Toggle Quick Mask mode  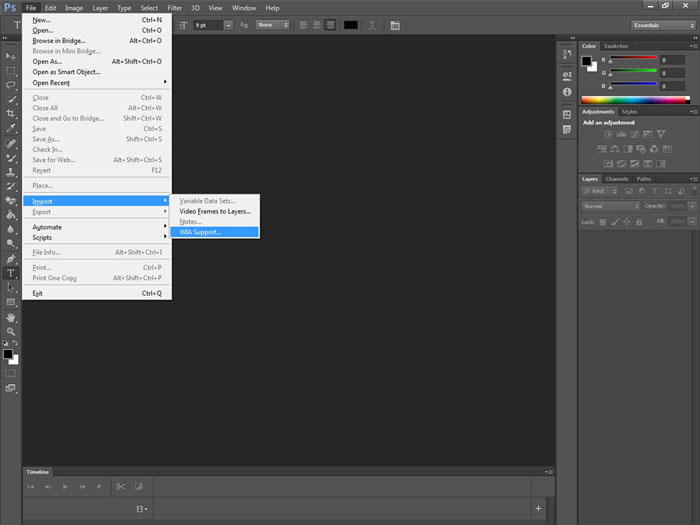11,373
